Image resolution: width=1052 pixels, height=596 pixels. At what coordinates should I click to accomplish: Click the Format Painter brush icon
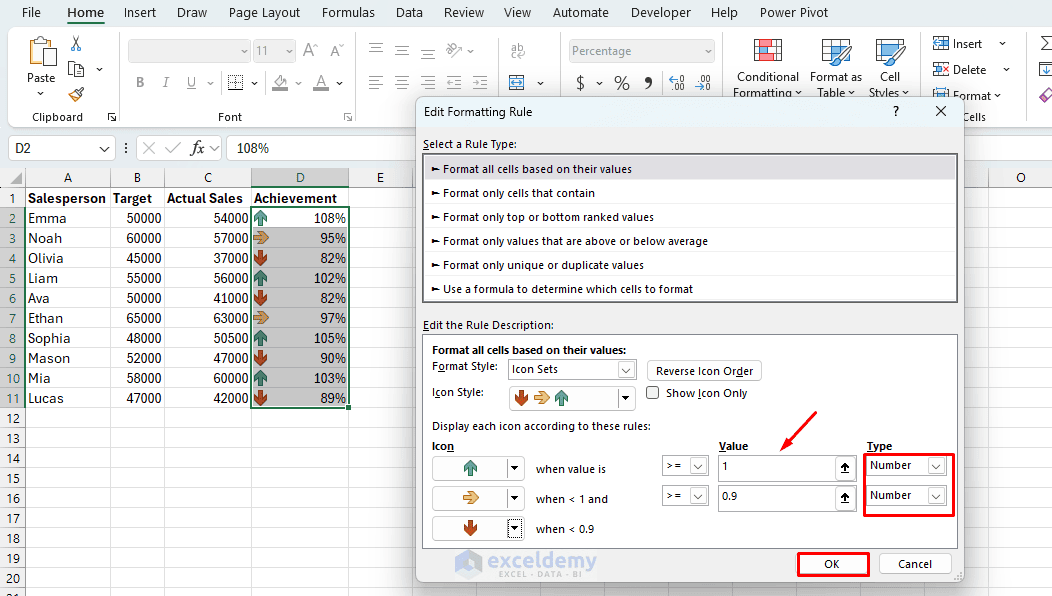76,94
